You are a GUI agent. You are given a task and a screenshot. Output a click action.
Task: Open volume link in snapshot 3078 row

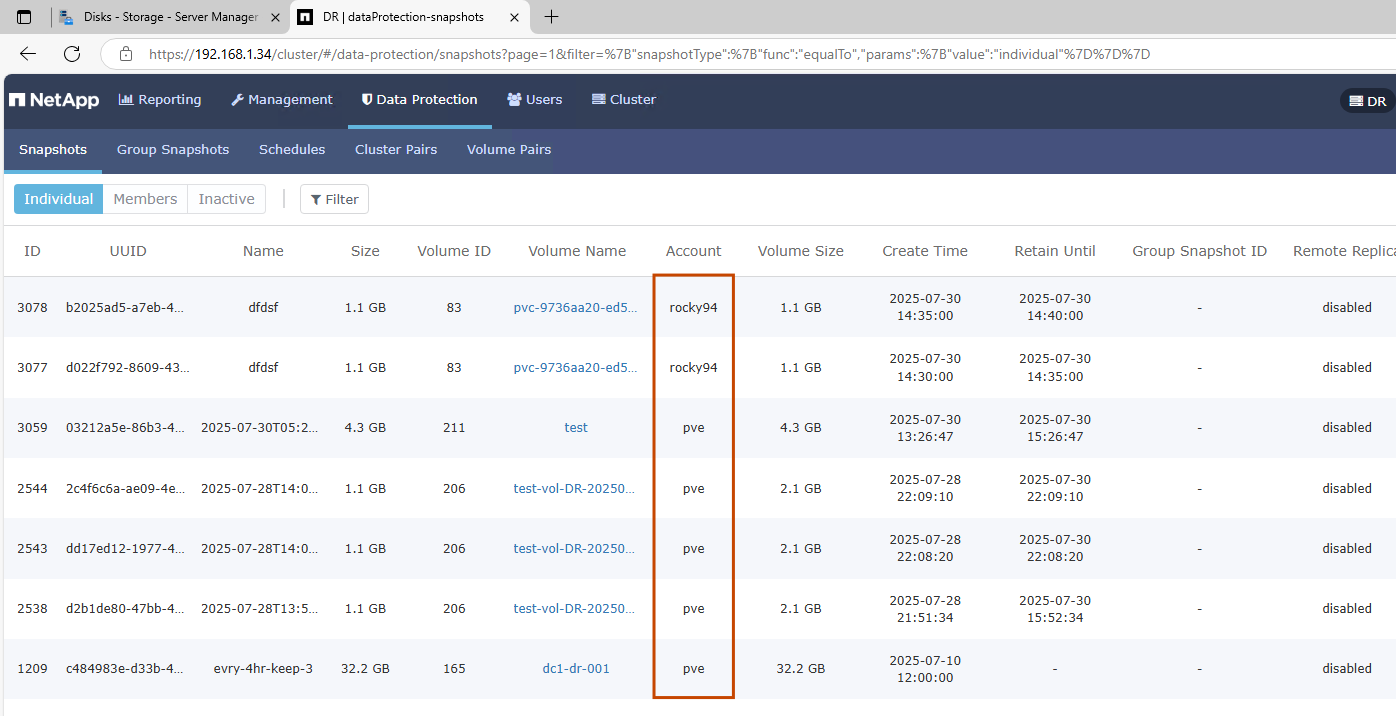576,307
